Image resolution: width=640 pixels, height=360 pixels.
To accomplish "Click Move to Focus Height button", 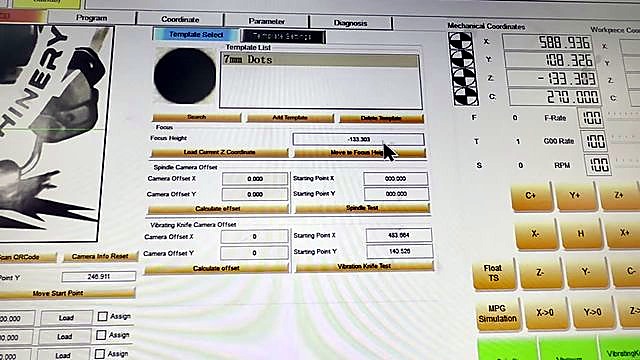I will (x=360, y=153).
